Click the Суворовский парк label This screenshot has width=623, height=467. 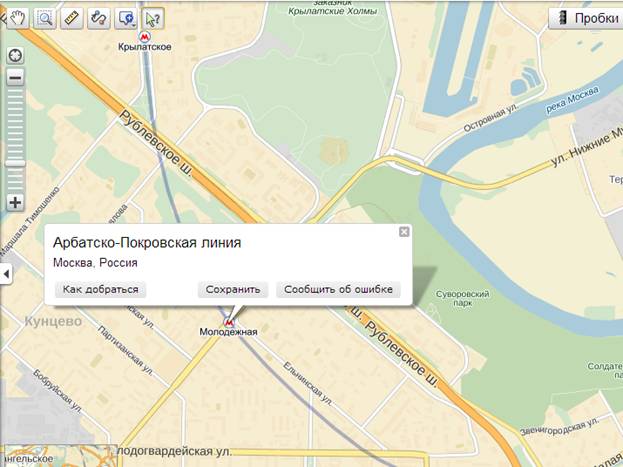[462, 298]
